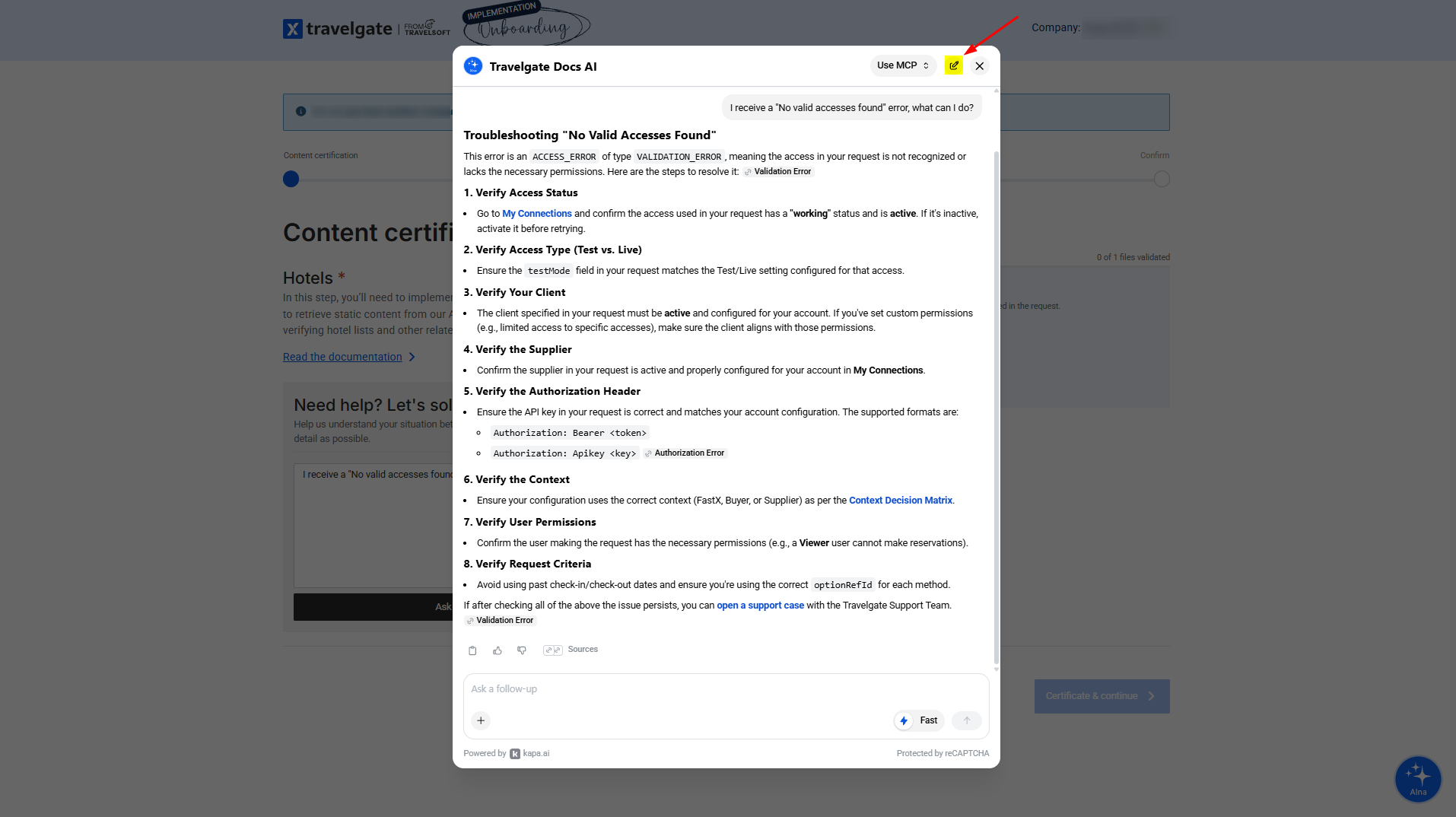Click the "5. Verify the Authorization Header" heading
1456x817 pixels.
tap(552, 392)
